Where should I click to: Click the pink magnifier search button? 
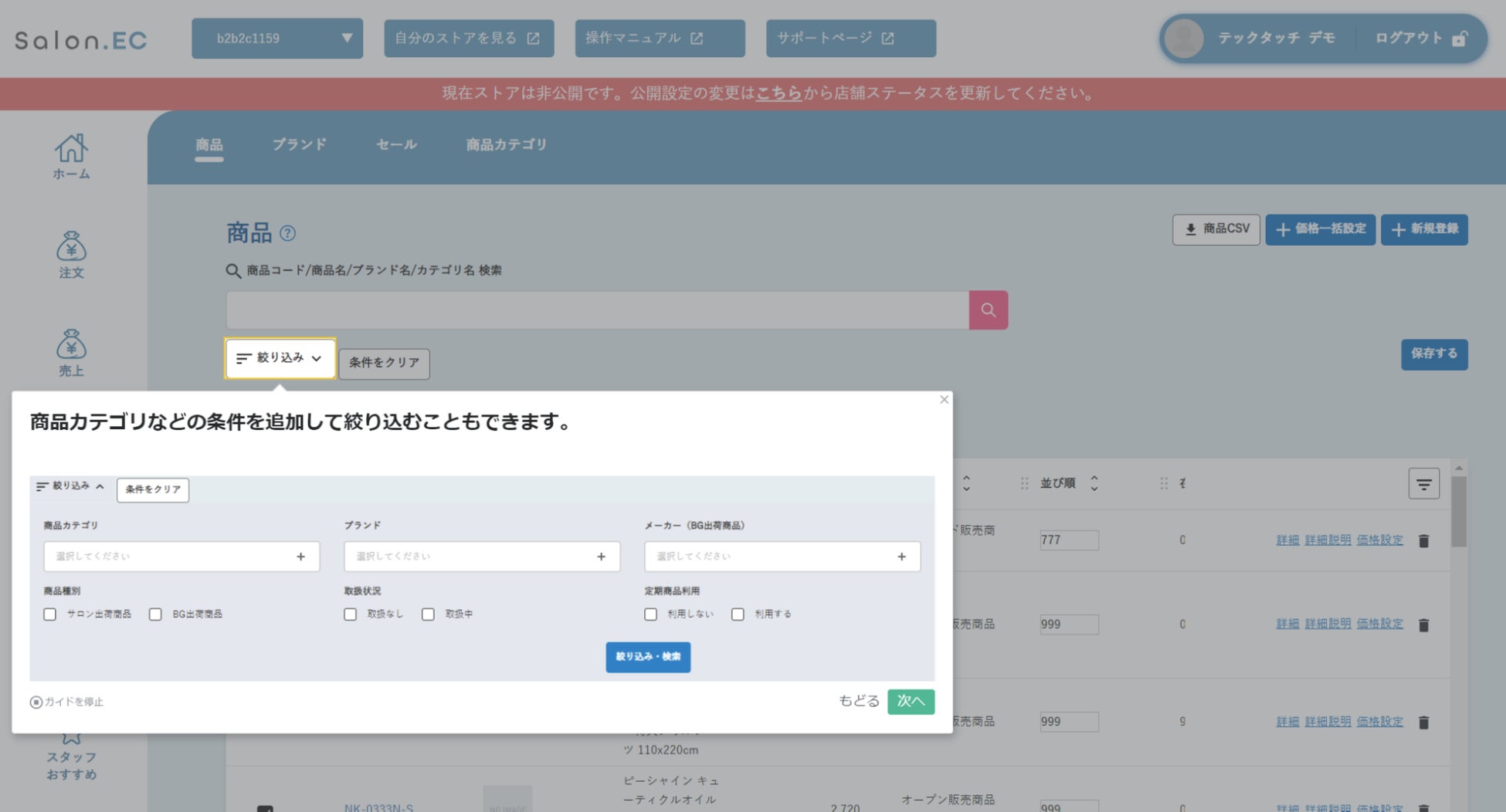[989, 310]
